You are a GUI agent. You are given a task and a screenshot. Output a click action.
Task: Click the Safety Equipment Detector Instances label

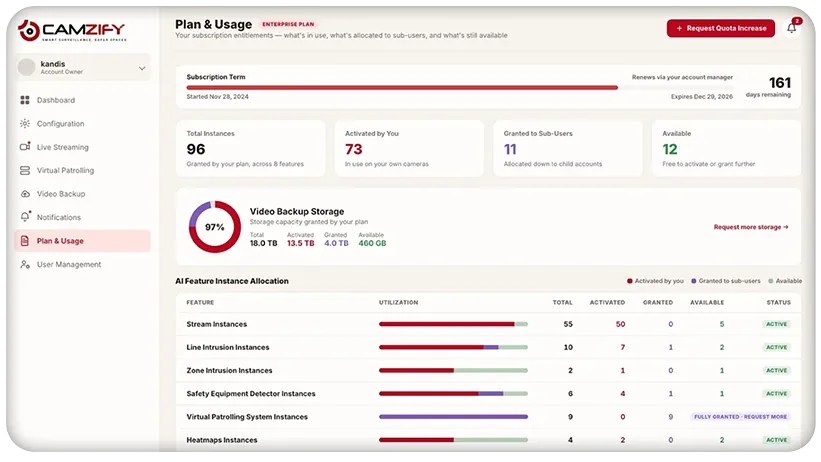click(251, 393)
